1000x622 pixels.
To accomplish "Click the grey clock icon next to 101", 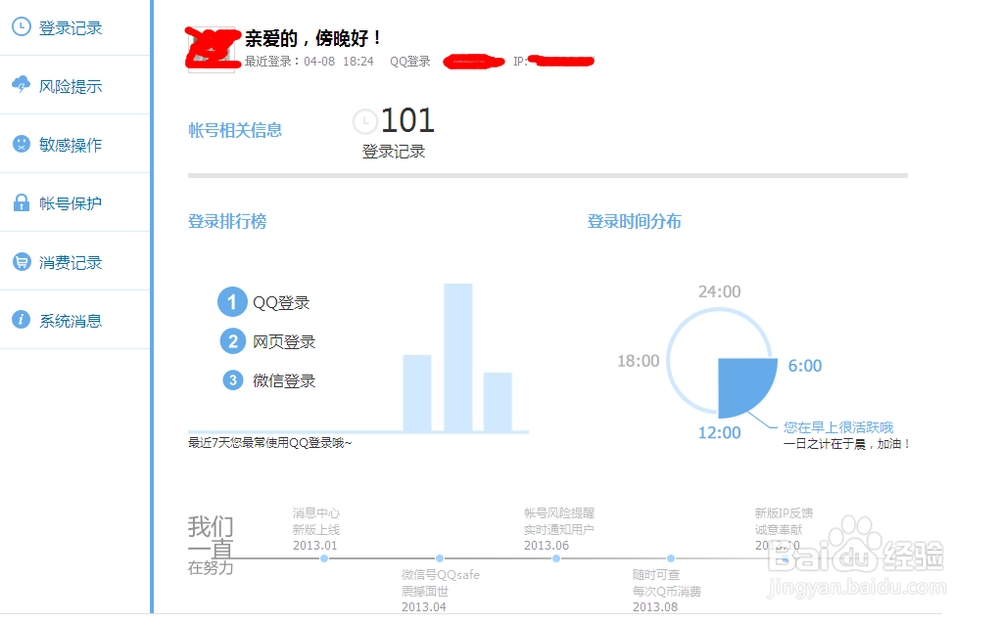I will point(365,122).
